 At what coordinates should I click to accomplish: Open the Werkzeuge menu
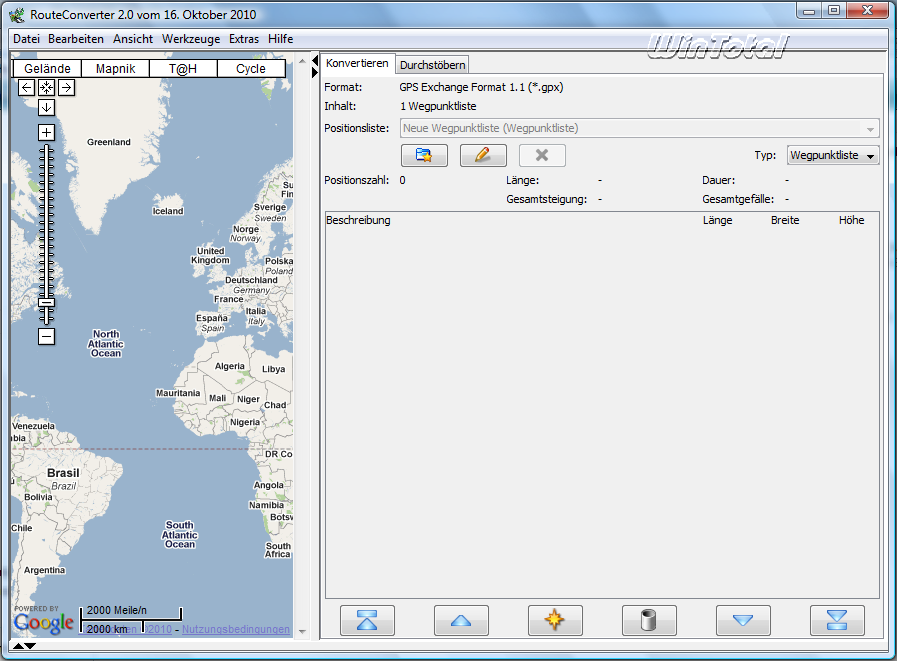(x=191, y=39)
